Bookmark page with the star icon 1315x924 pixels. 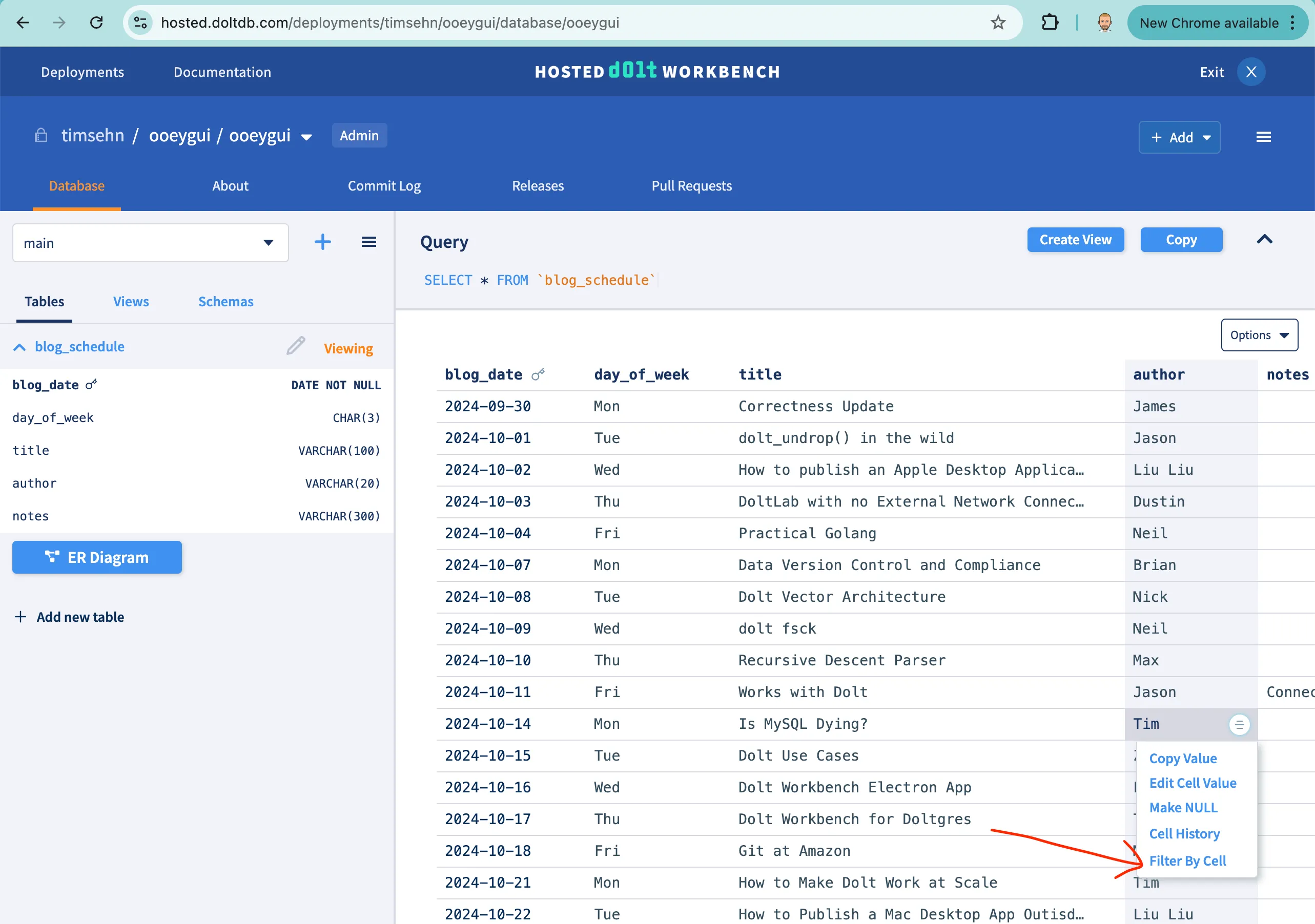(x=998, y=23)
